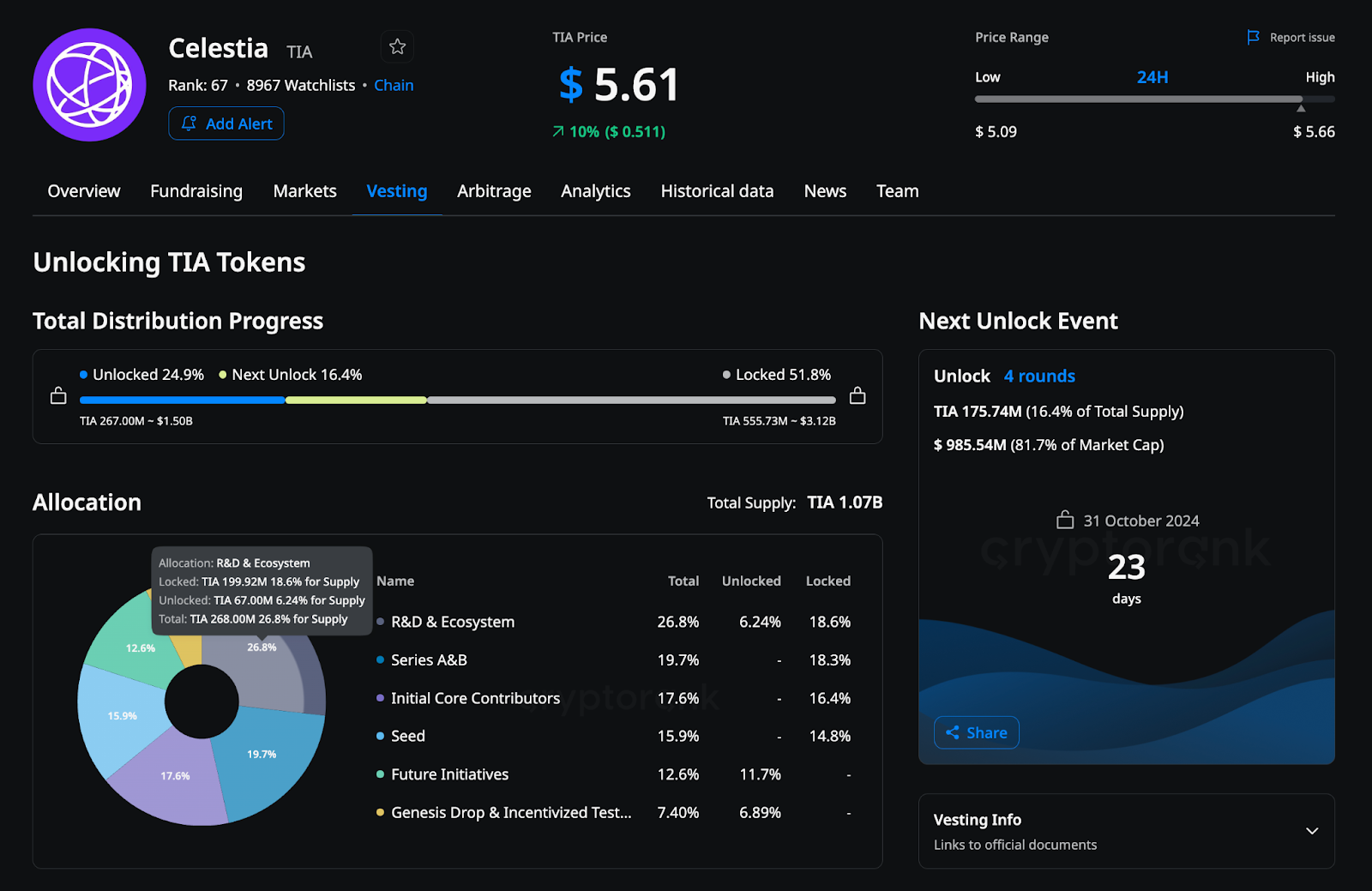Click the blue Unlocked progress bar segment
The width and height of the screenshot is (1372, 891).
click(x=182, y=400)
